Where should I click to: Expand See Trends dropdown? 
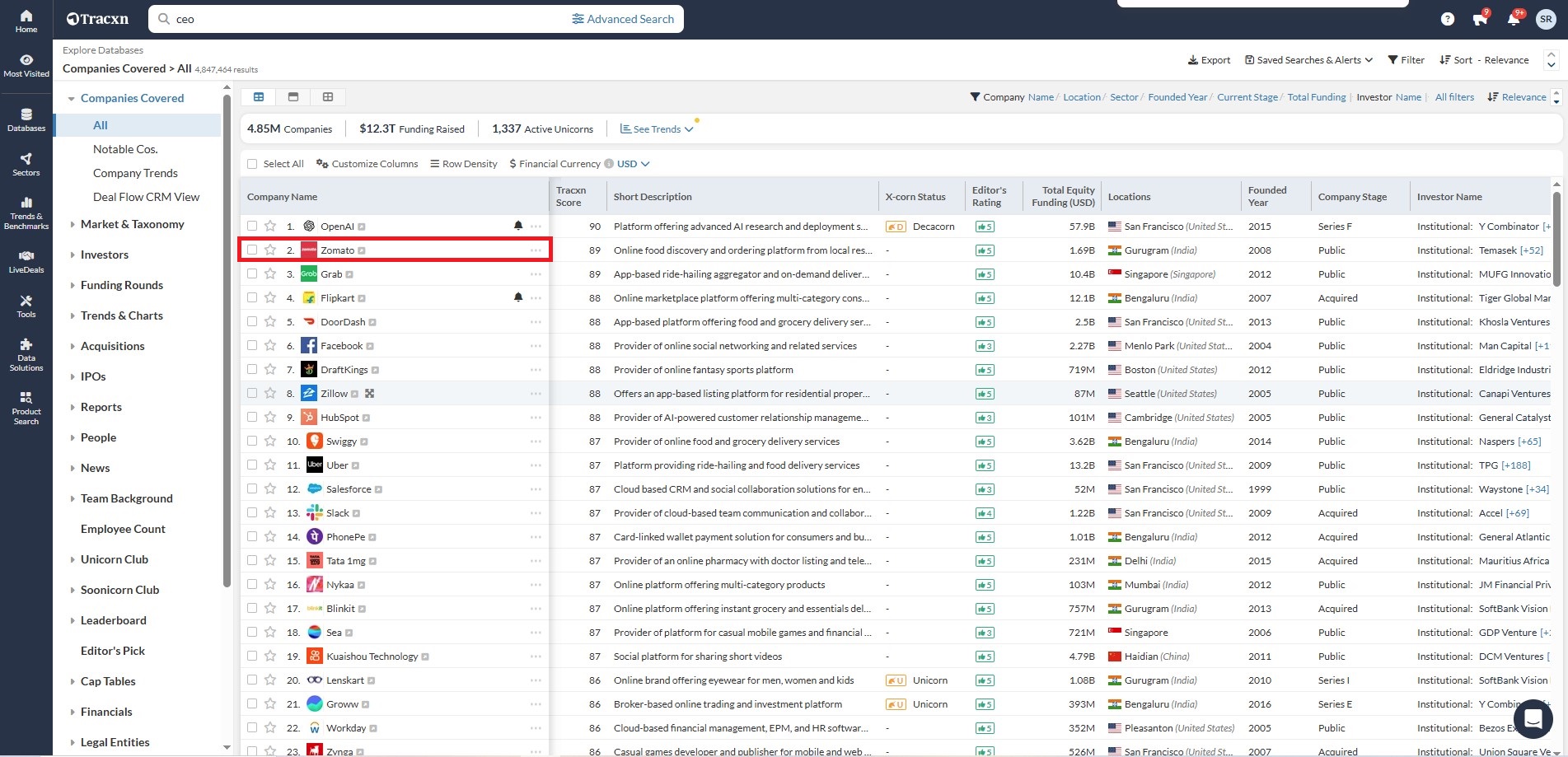[x=657, y=129]
